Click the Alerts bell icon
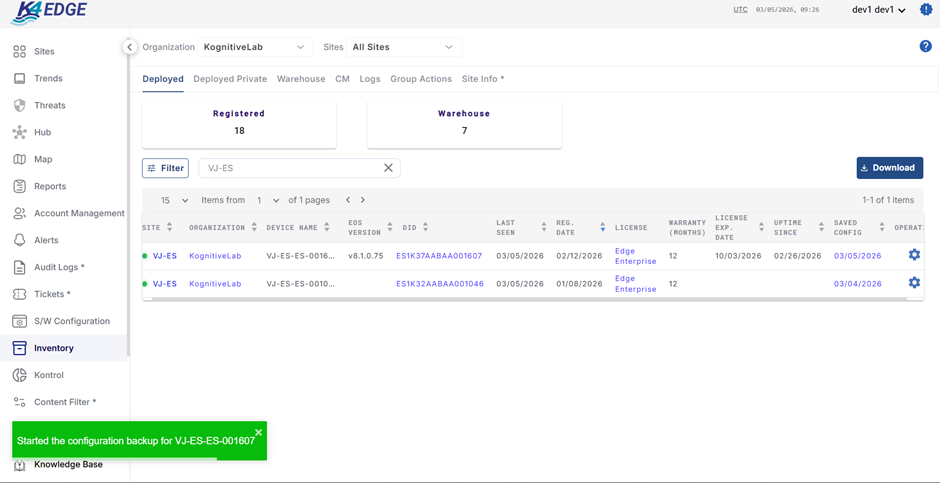The width and height of the screenshot is (940, 483). (19, 240)
